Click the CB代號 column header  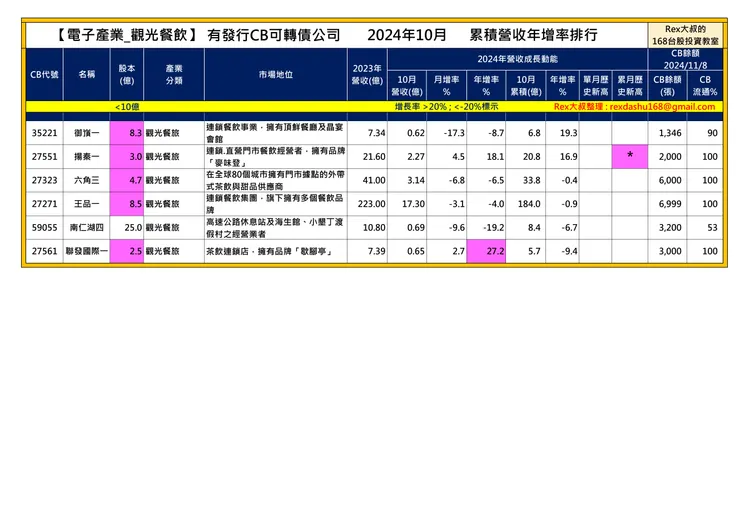(x=44, y=75)
